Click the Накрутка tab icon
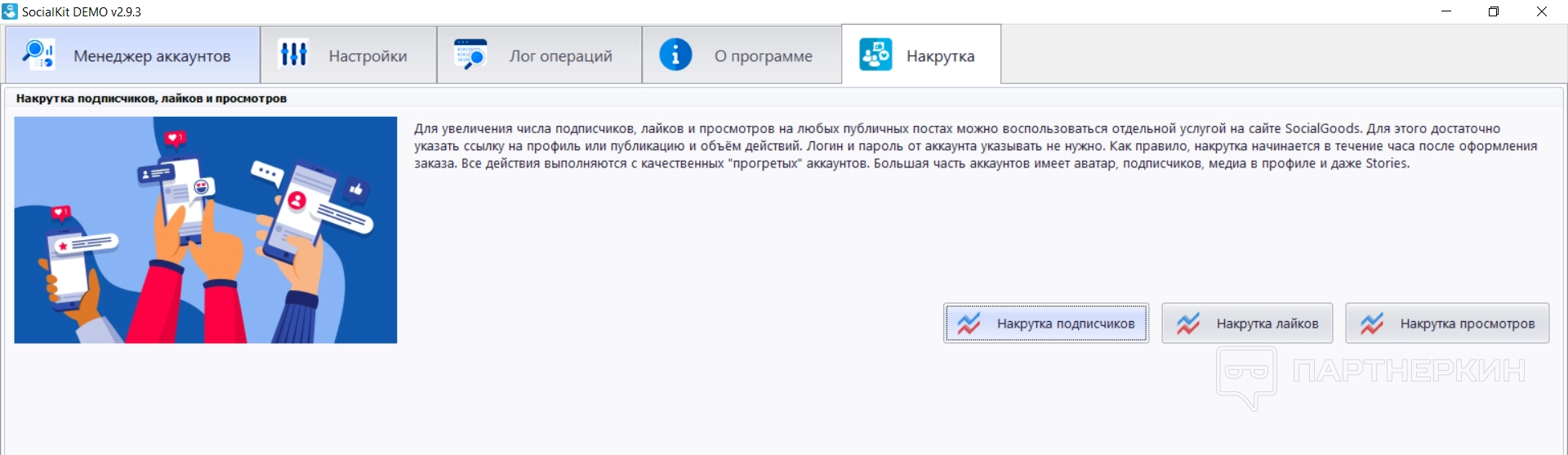This screenshot has width=1568, height=455. click(x=875, y=55)
